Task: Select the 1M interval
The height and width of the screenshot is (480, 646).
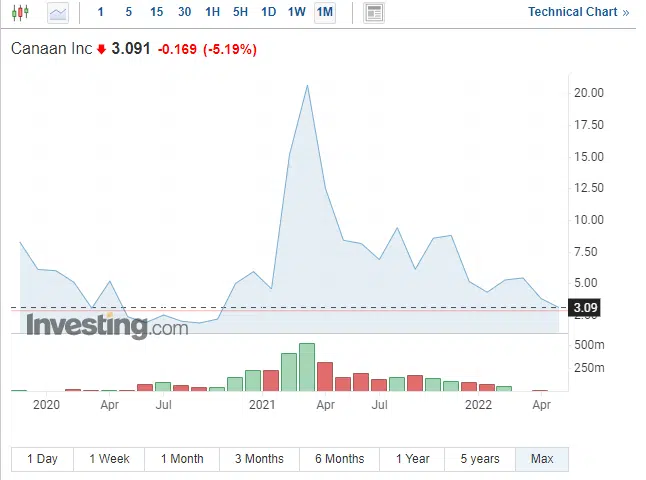Action: pos(325,12)
